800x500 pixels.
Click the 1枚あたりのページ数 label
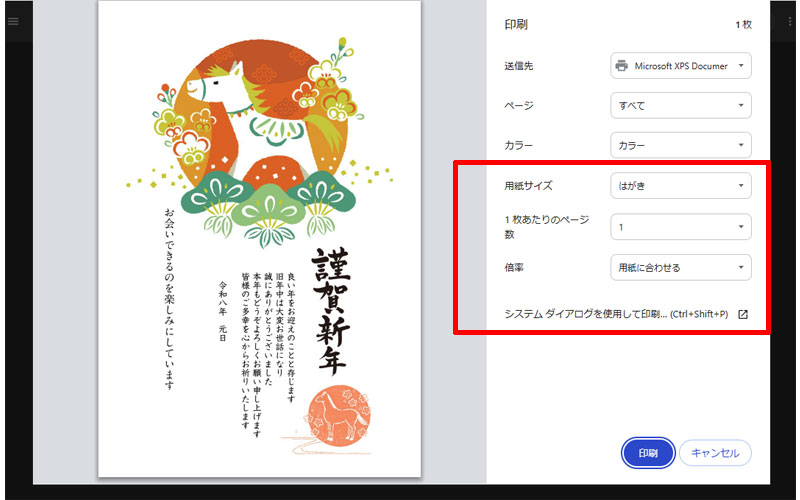pyautogui.click(x=547, y=227)
